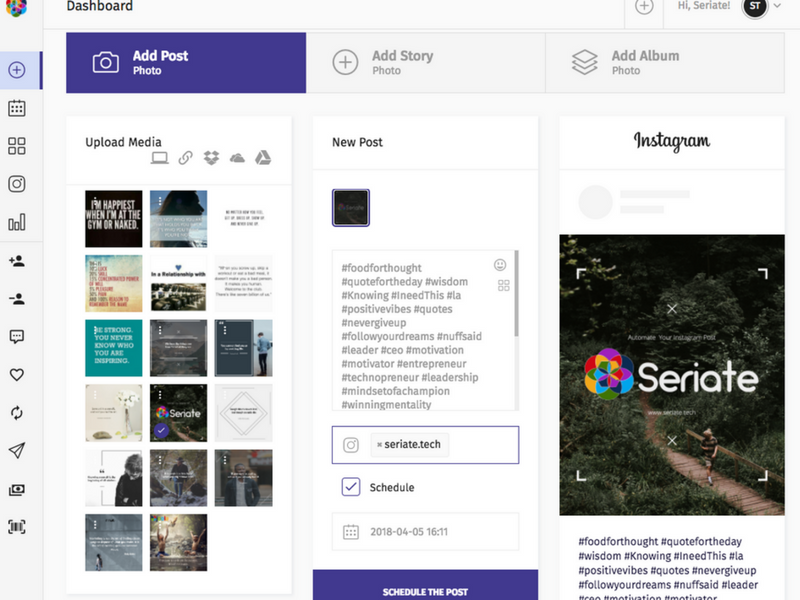
Task: Remove the seriate.tech account tag
Action: (x=379, y=445)
